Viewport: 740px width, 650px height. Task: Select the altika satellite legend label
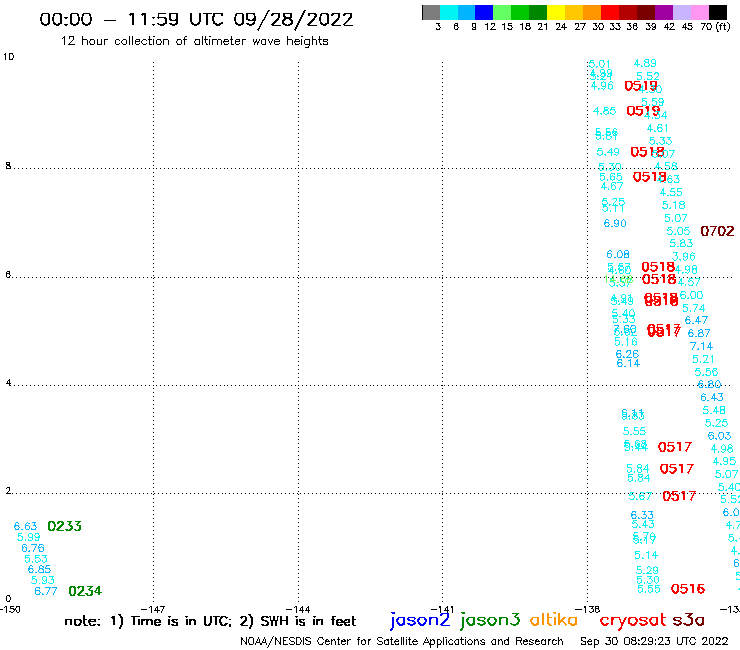click(x=554, y=619)
